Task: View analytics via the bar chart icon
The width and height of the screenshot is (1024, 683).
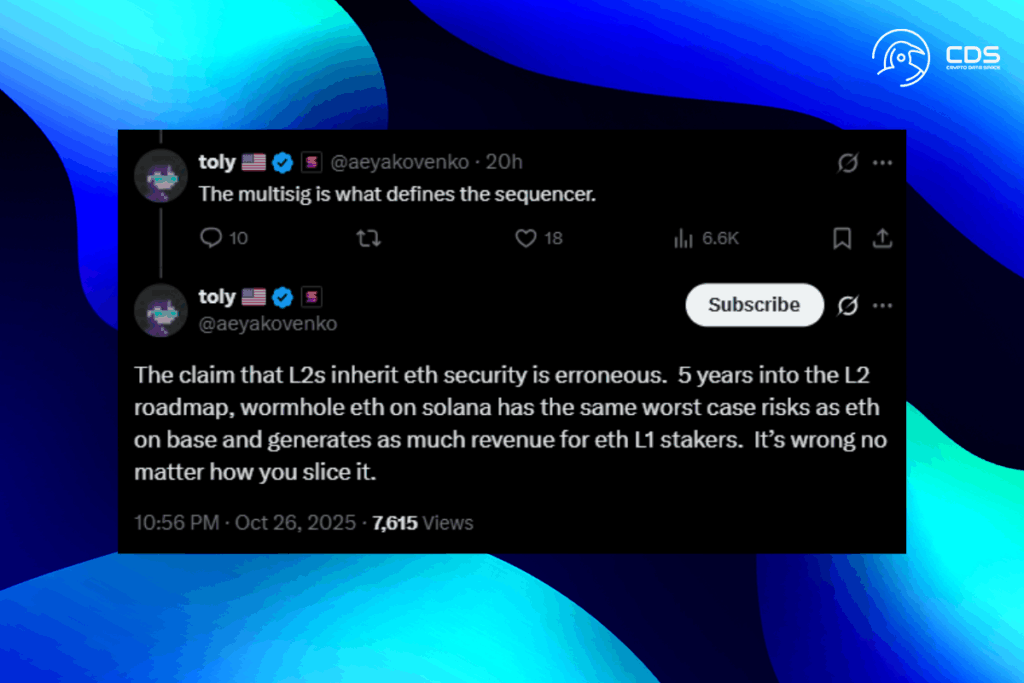Action: (x=683, y=238)
